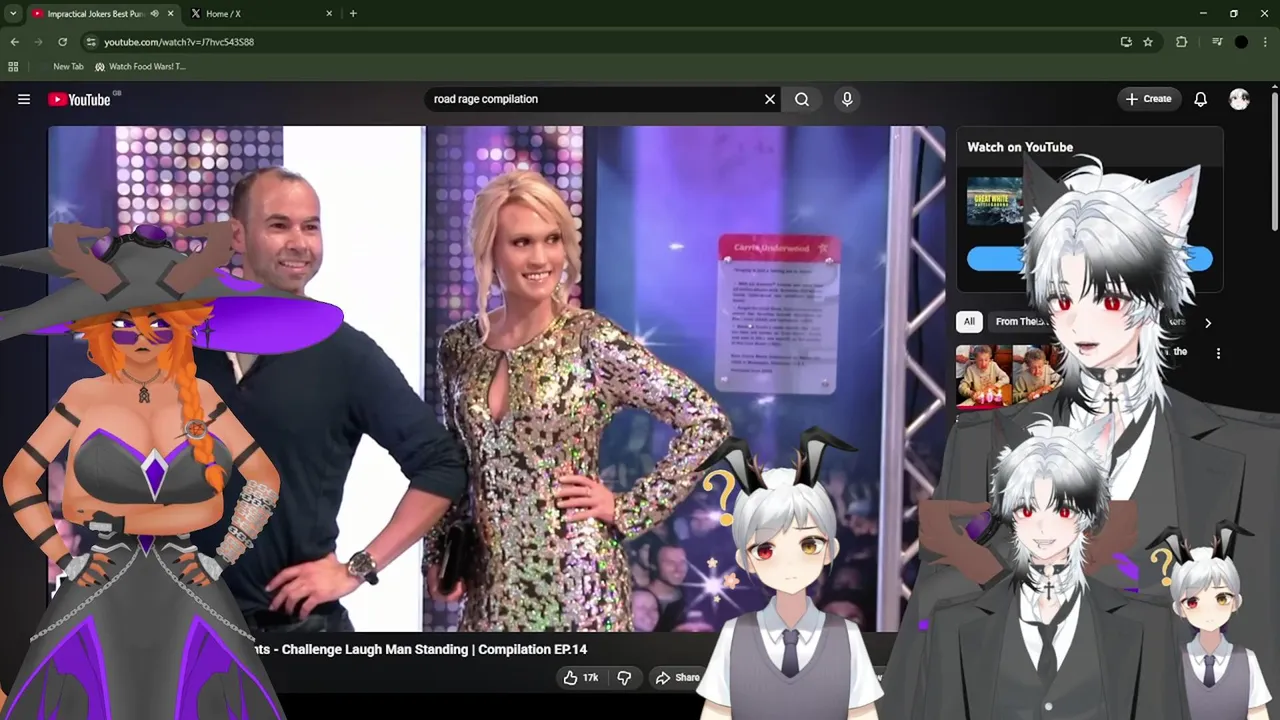Open the browser extensions puzzle icon
1280x720 pixels.
pos(1182,42)
